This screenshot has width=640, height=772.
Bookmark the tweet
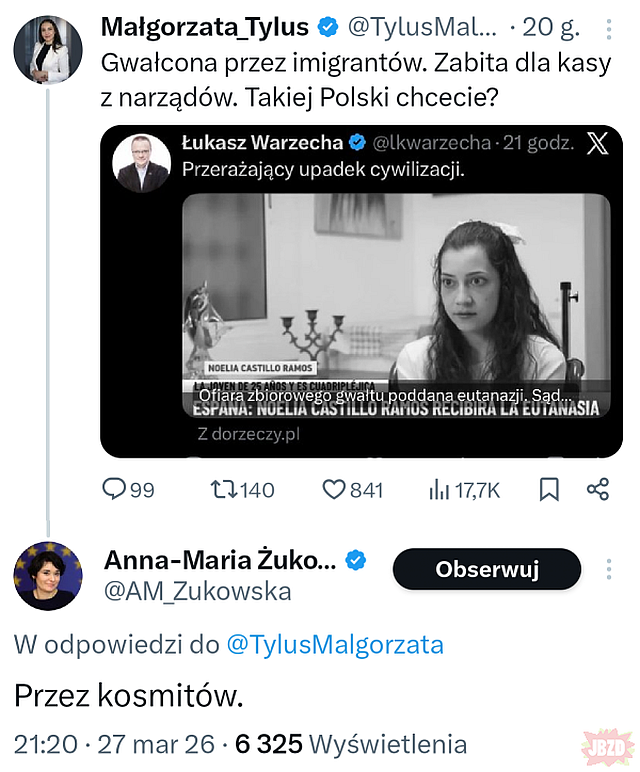click(549, 489)
